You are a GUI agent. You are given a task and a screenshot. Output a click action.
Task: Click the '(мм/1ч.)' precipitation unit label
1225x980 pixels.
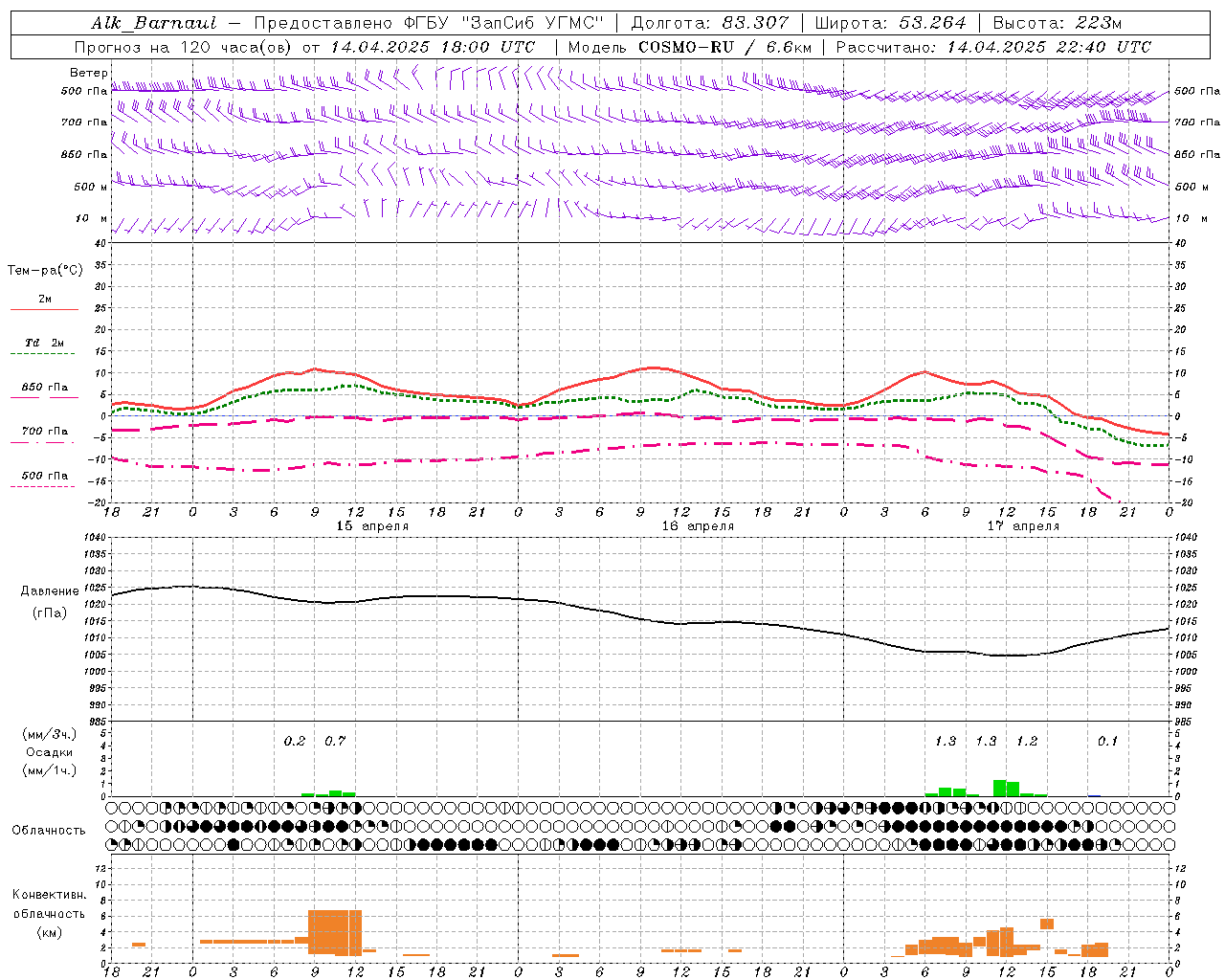[x=50, y=769]
